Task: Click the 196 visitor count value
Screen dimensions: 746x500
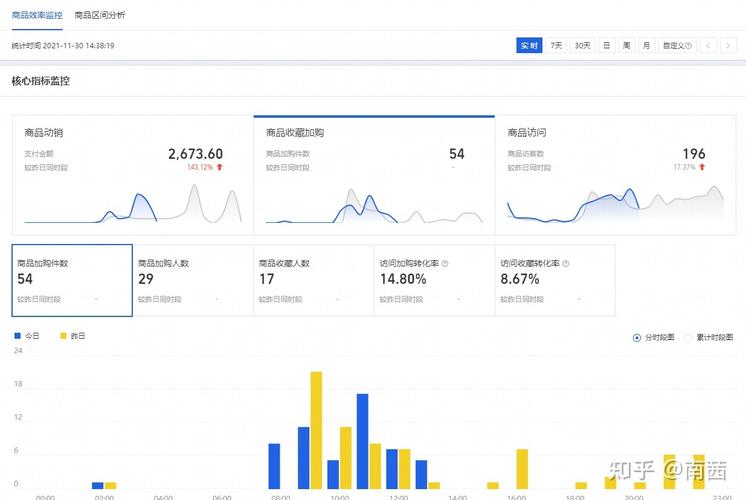Action: [694, 154]
